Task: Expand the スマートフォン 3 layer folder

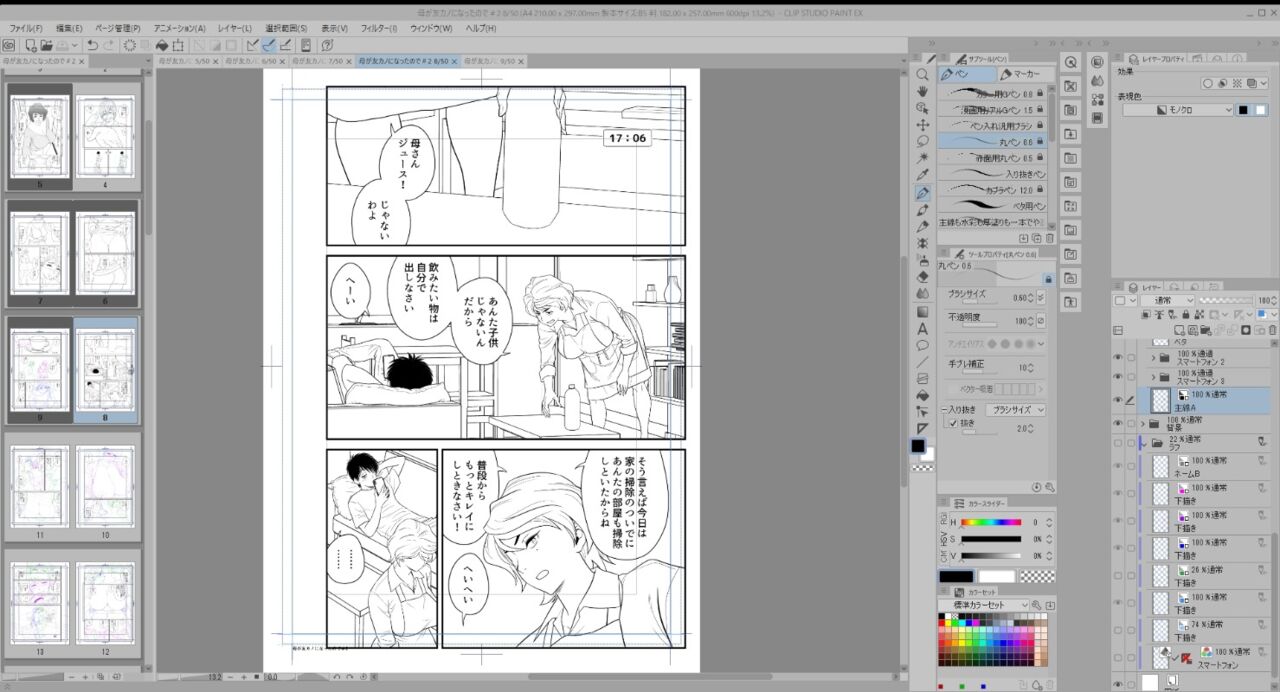Action: click(1153, 377)
